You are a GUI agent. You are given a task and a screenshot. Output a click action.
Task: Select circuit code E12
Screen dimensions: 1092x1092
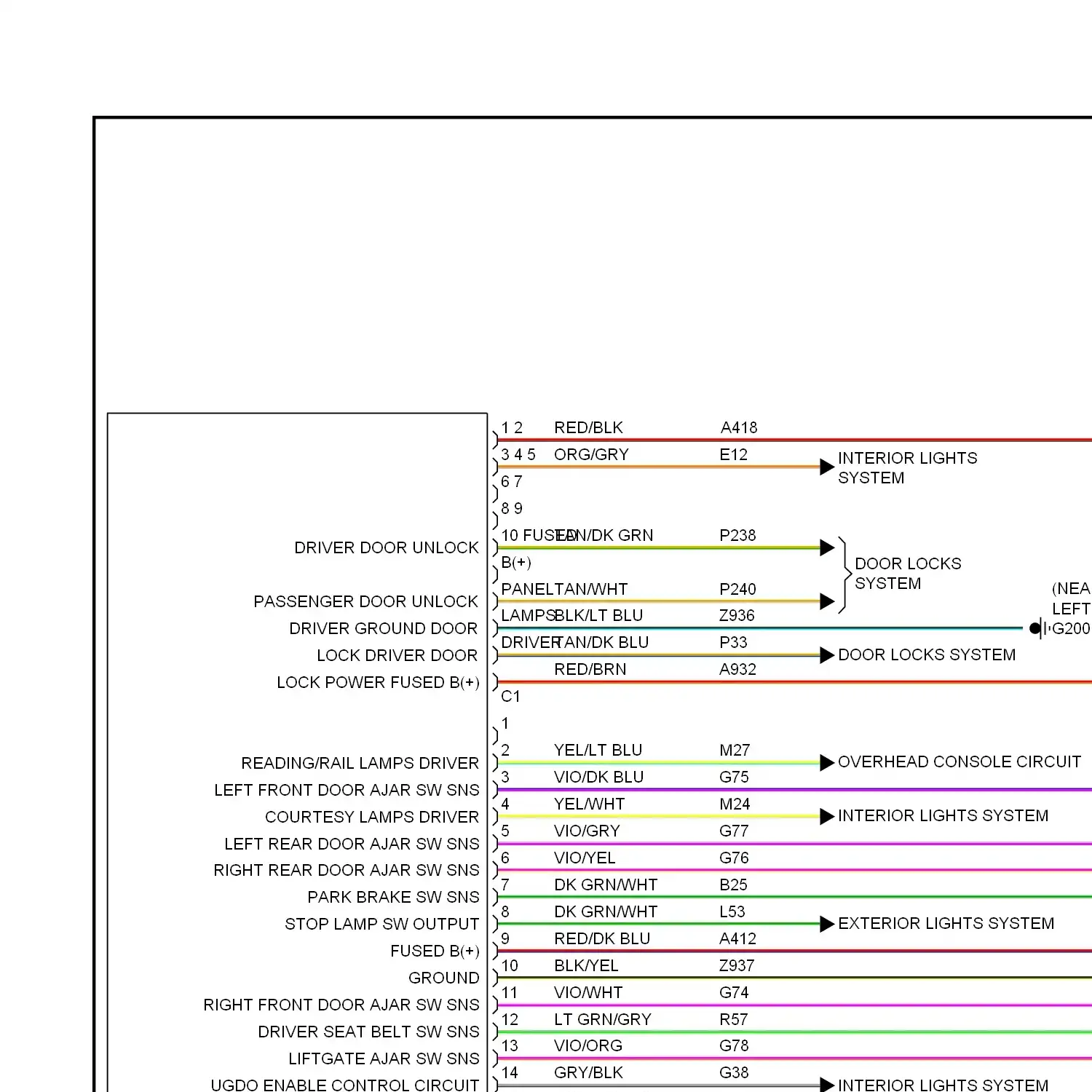[x=734, y=455]
